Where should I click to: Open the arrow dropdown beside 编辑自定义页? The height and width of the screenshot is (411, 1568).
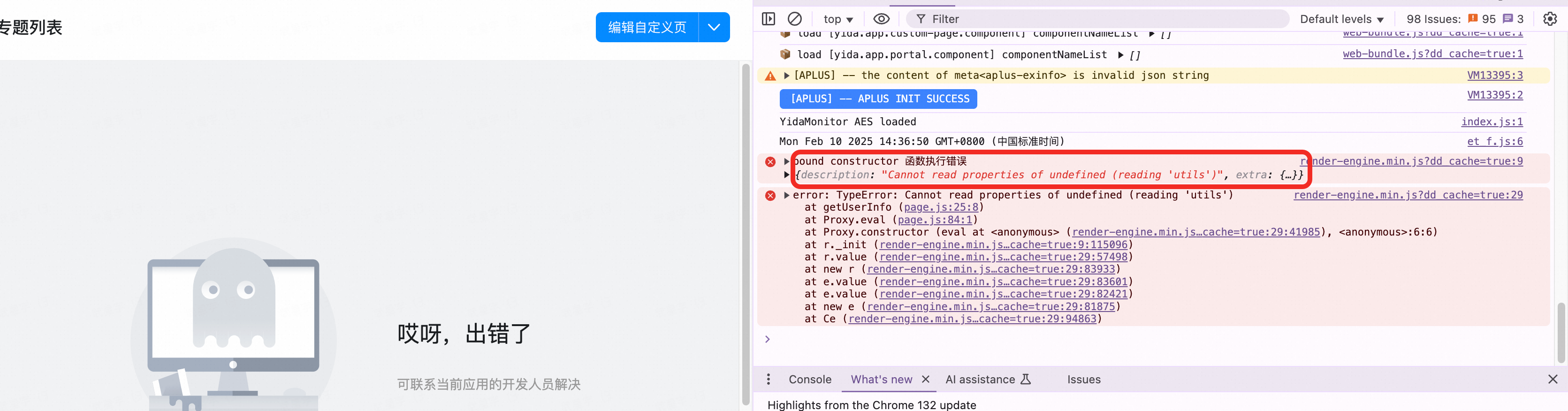714,27
